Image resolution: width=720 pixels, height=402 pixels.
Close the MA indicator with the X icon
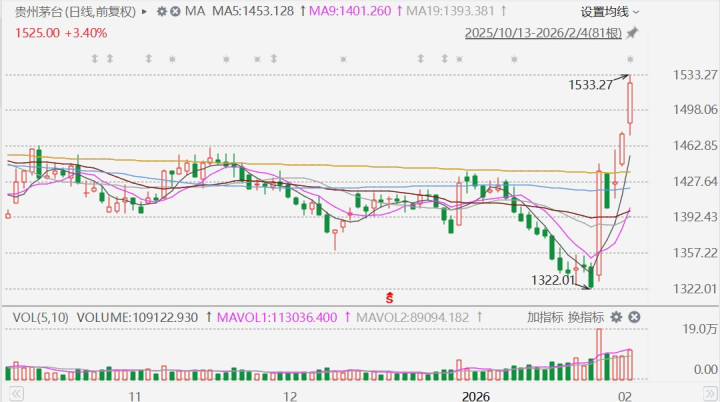click(x=175, y=11)
